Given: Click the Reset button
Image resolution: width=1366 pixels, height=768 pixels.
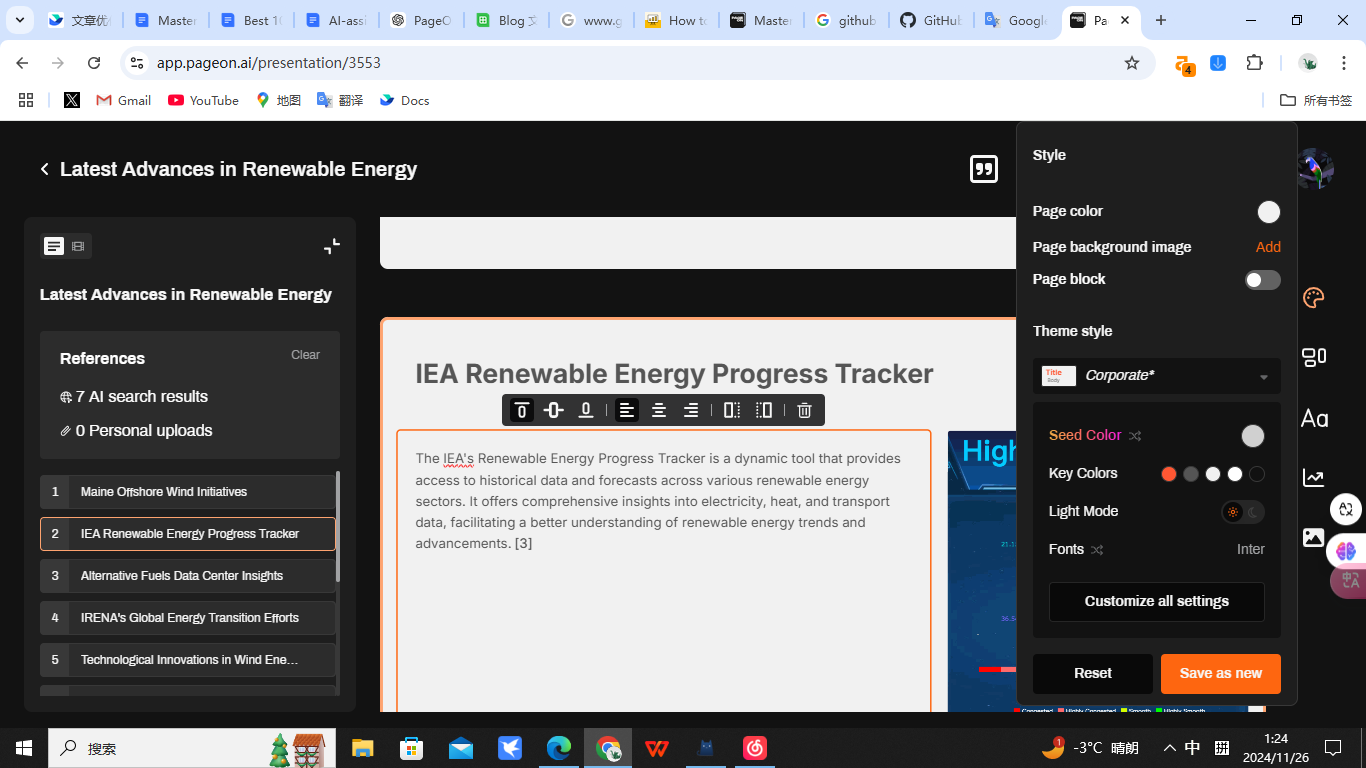Looking at the screenshot, I should [x=1093, y=674].
